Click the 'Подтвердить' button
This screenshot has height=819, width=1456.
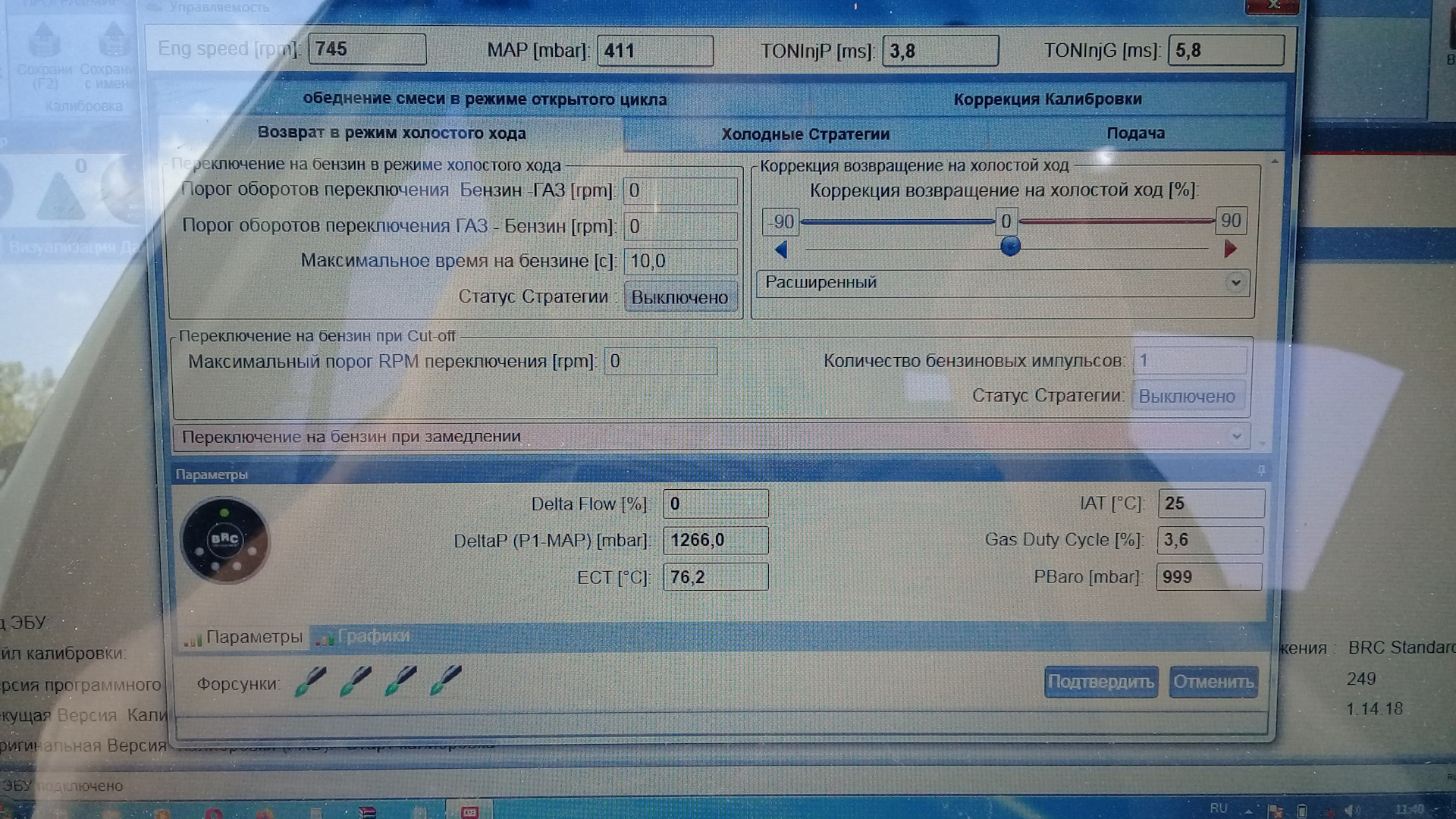pyautogui.click(x=1101, y=682)
